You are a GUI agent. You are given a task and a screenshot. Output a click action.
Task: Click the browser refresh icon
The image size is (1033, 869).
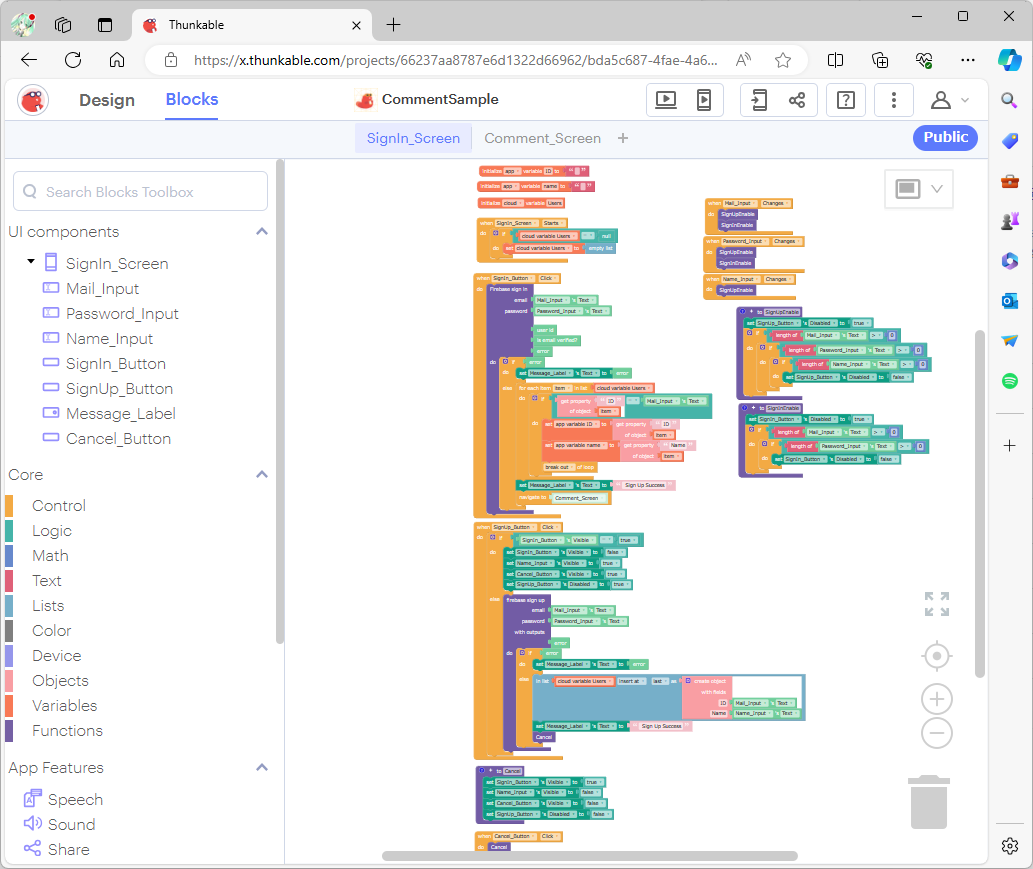pos(73,60)
